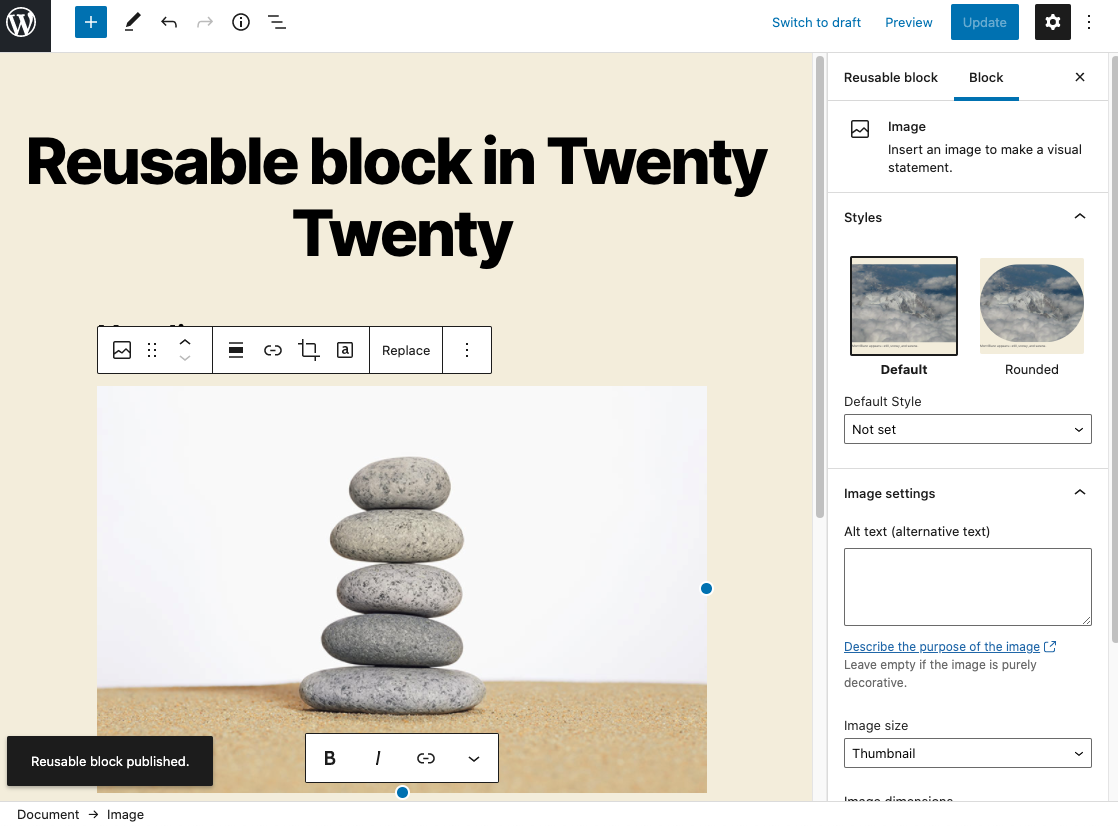Apply bold formatting in the caption toolbar
Screen dimensions: 1118x826
tap(329, 758)
